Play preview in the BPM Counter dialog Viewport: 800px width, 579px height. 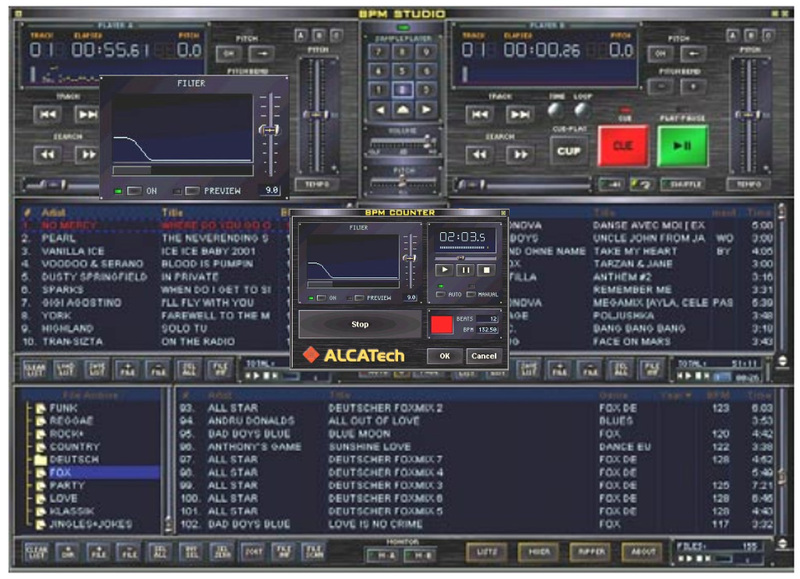444,270
